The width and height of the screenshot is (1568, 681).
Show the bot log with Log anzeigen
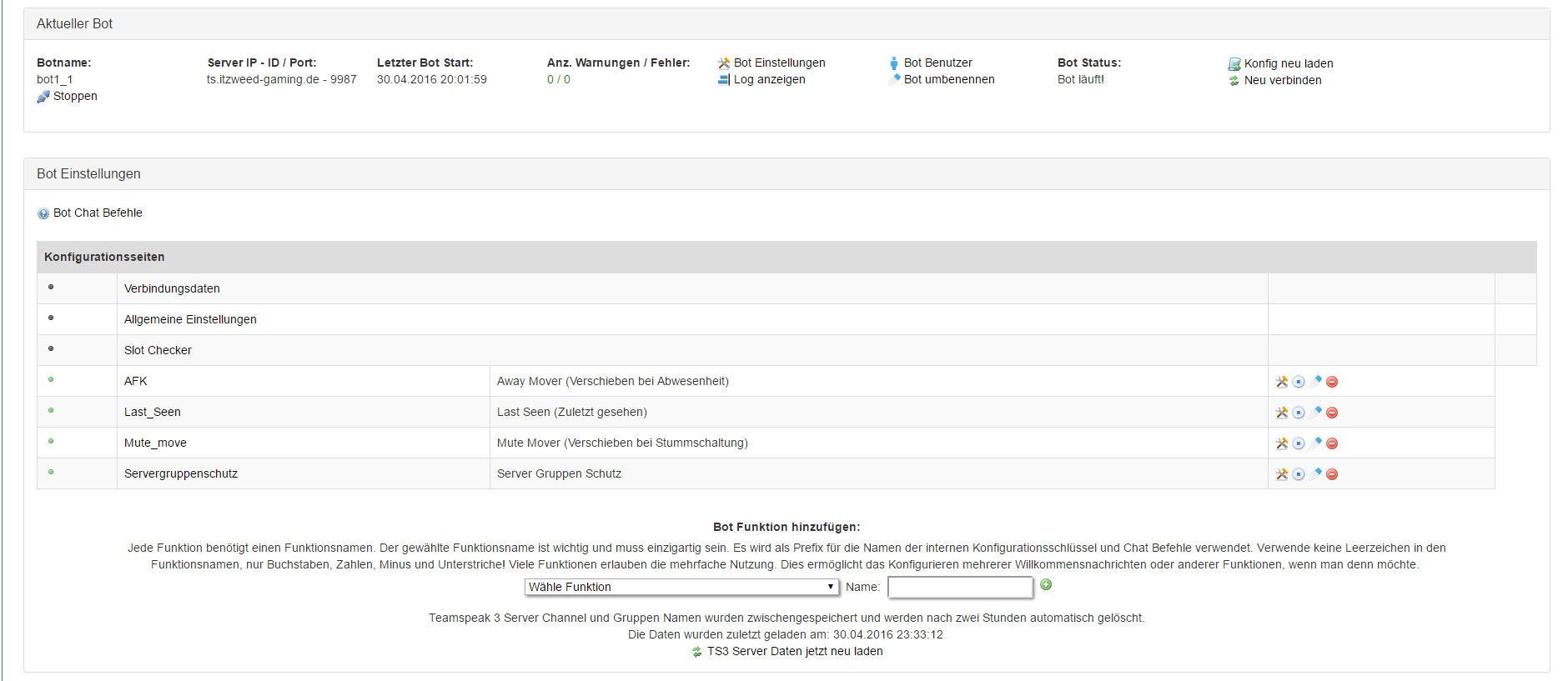(769, 79)
